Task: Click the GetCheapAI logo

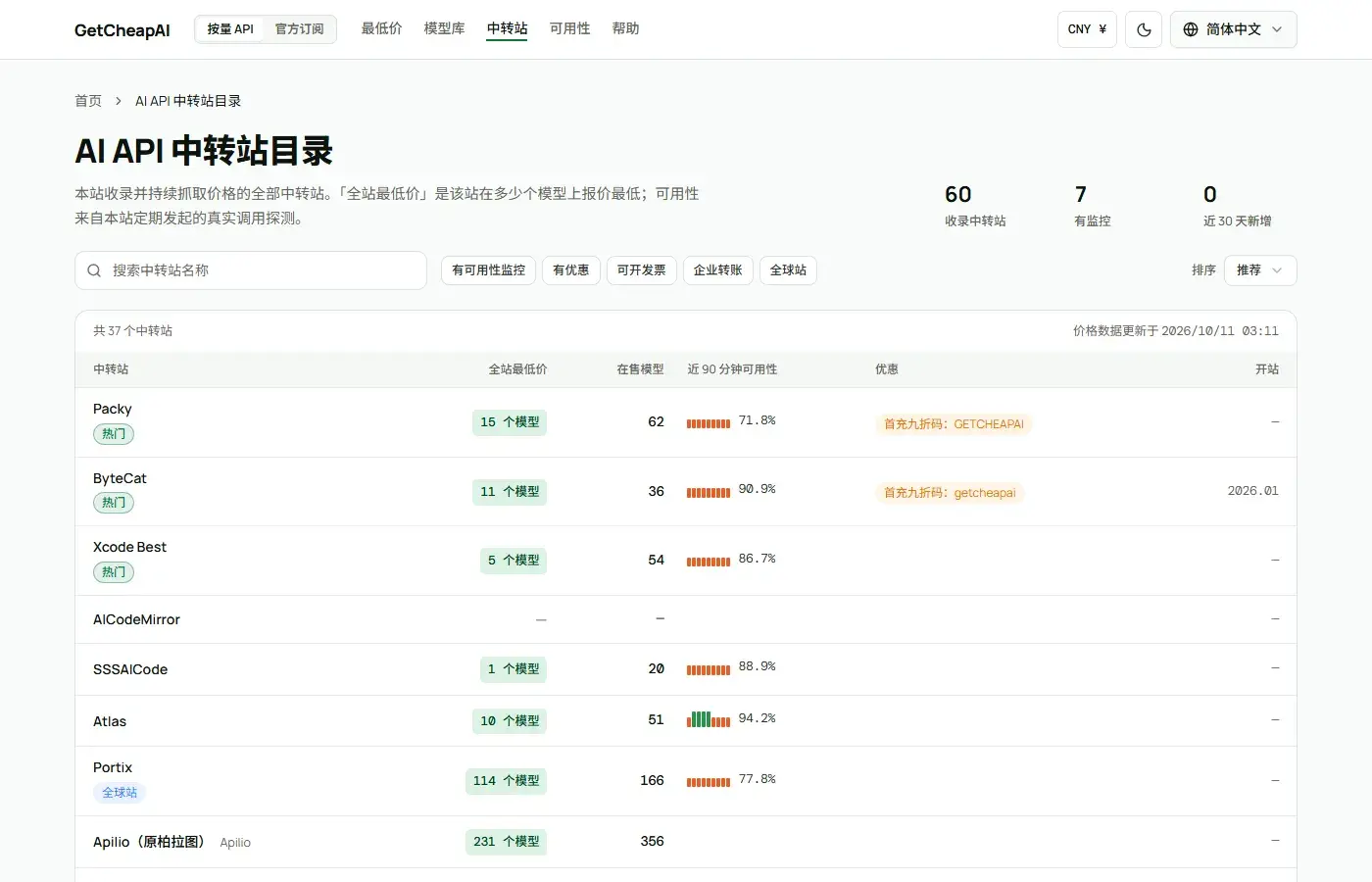Action: 122,30
